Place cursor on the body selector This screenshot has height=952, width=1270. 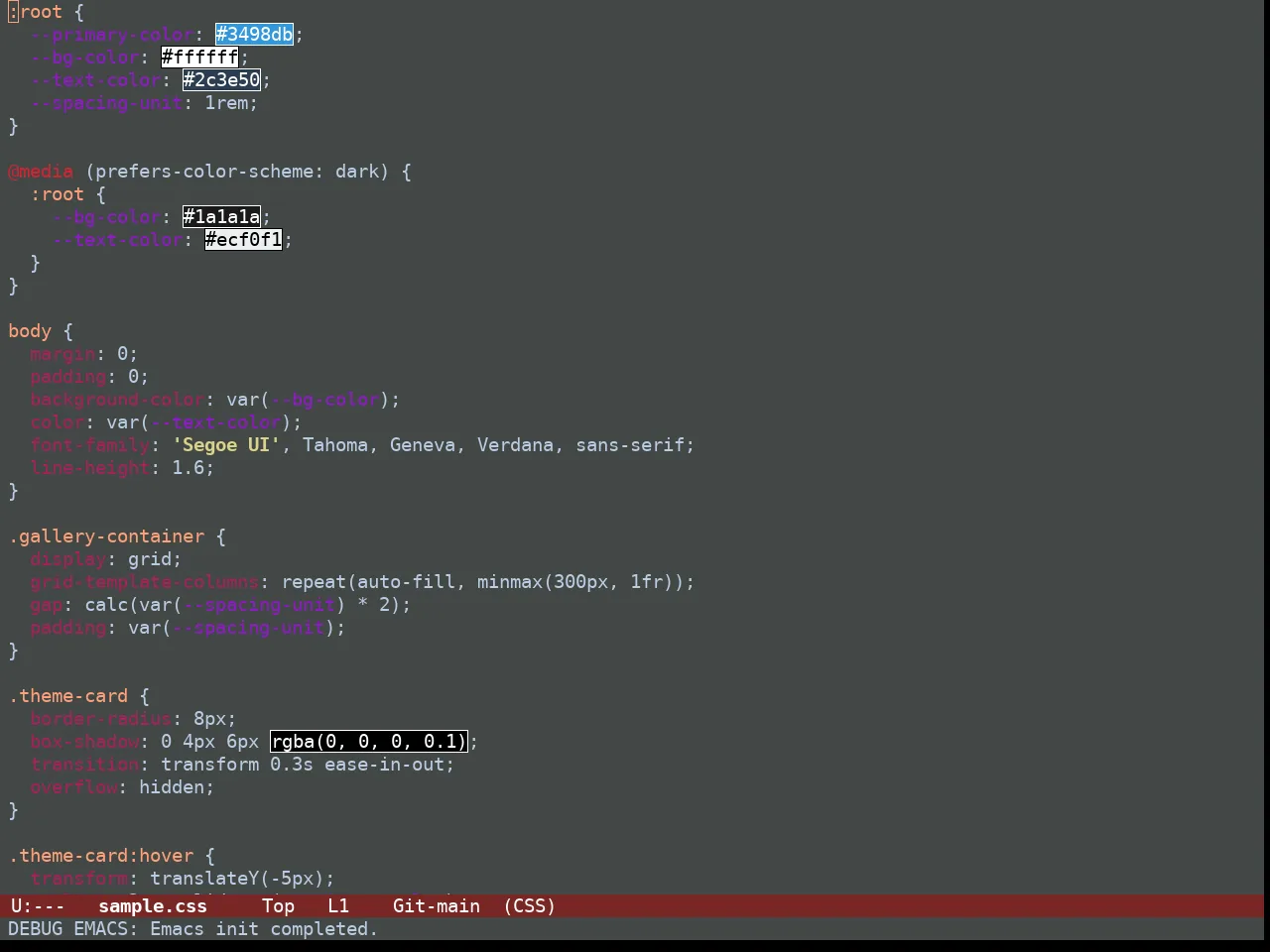(x=30, y=331)
